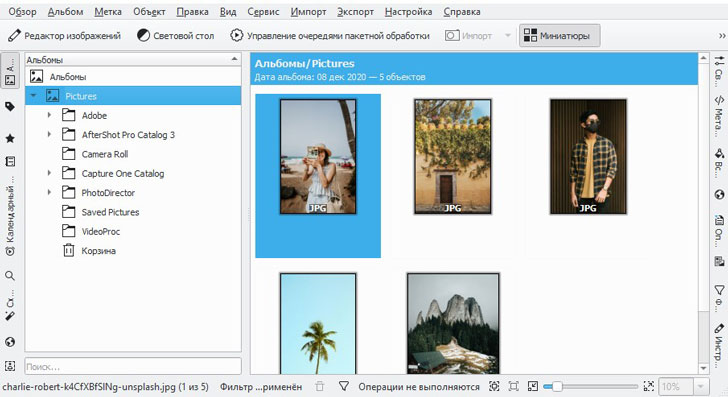This screenshot has width=728, height=397.
Task: Click the decrease thumbnail size icon
Action: pos(533,386)
